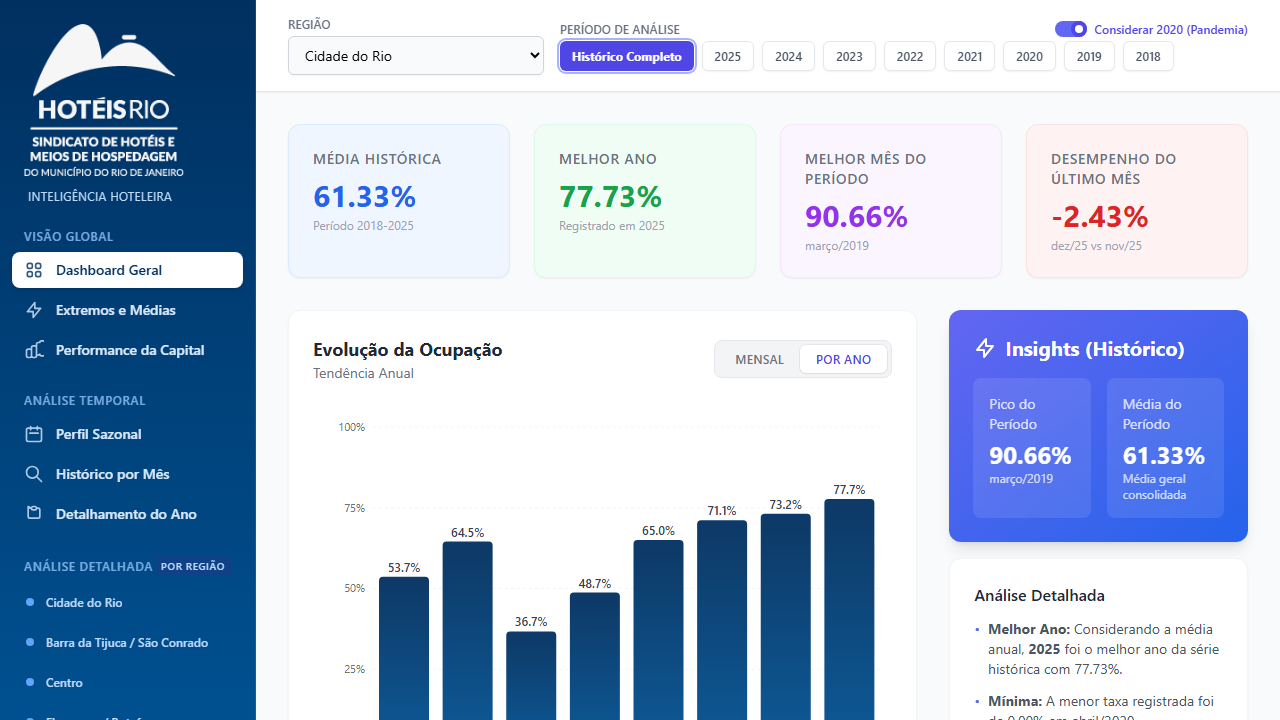Select the Histórico por Mês magnifier icon
The image size is (1280, 720).
point(34,474)
